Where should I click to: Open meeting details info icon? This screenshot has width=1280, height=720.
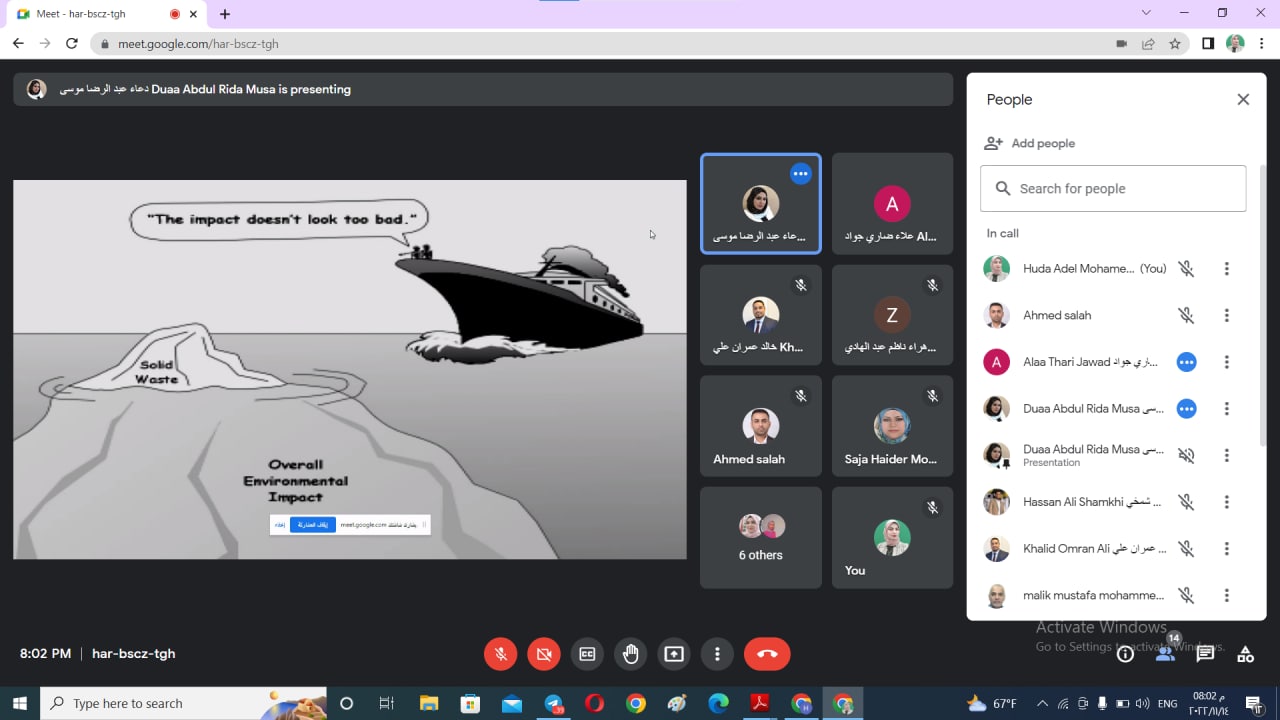pos(1125,654)
